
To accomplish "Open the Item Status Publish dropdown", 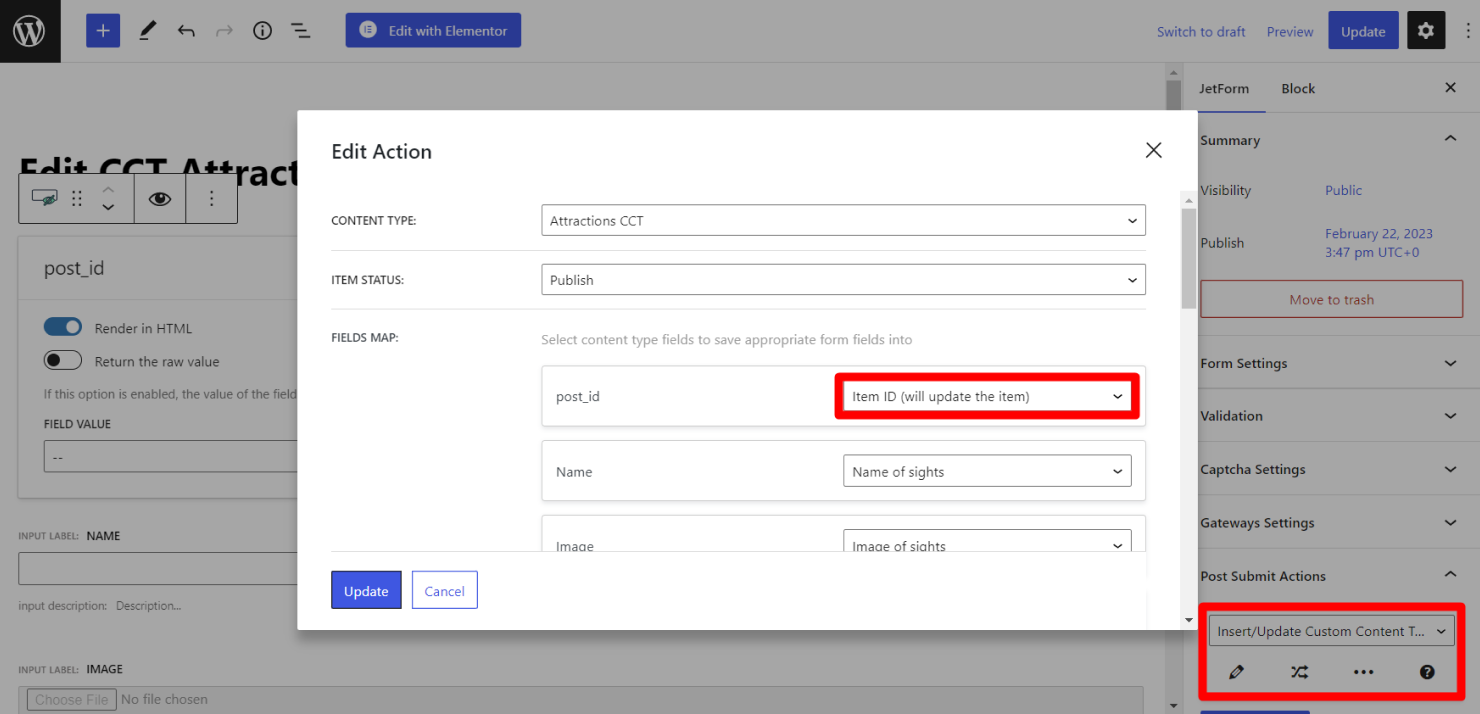I will pos(843,280).
